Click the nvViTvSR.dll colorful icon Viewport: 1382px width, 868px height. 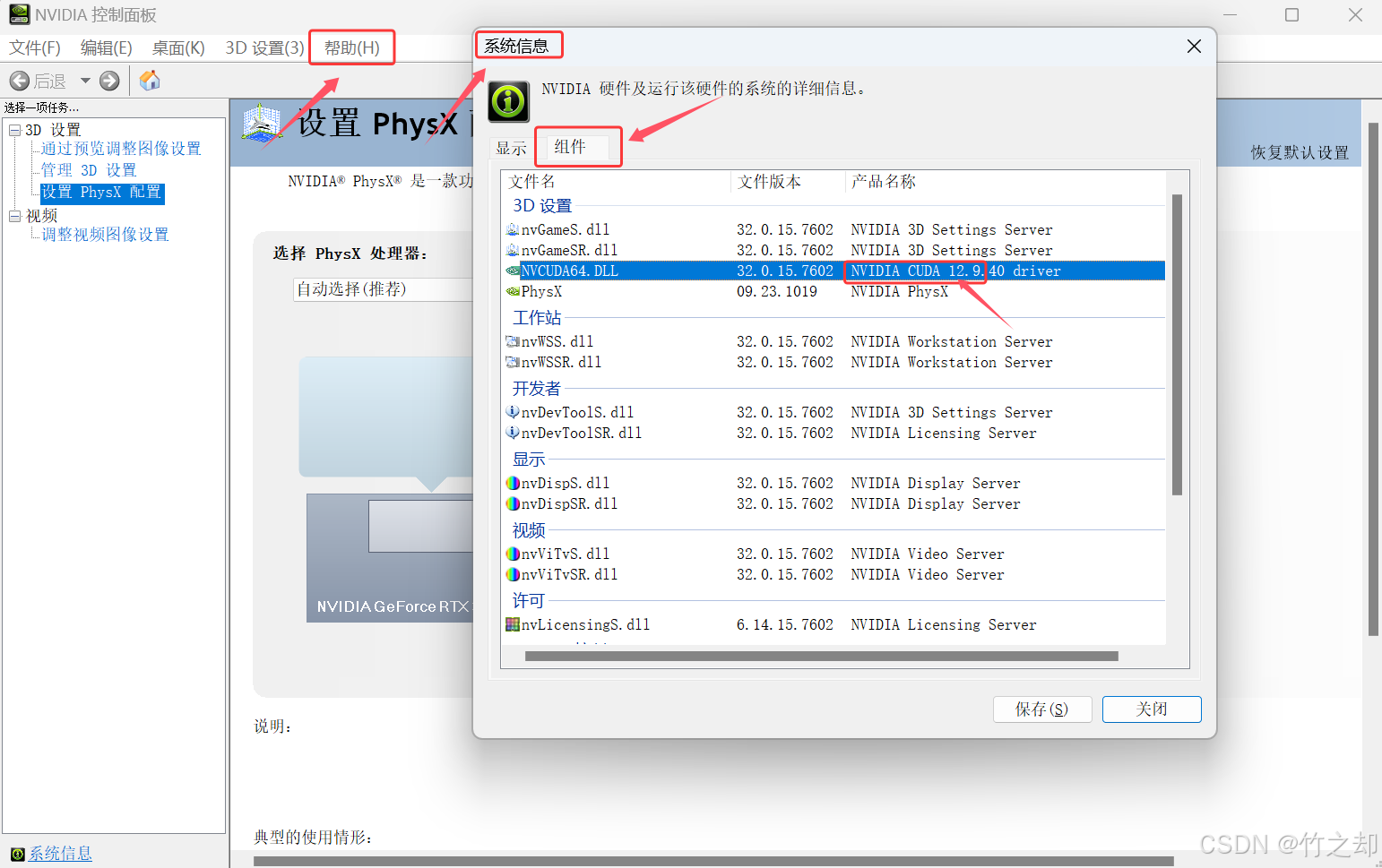click(x=513, y=574)
